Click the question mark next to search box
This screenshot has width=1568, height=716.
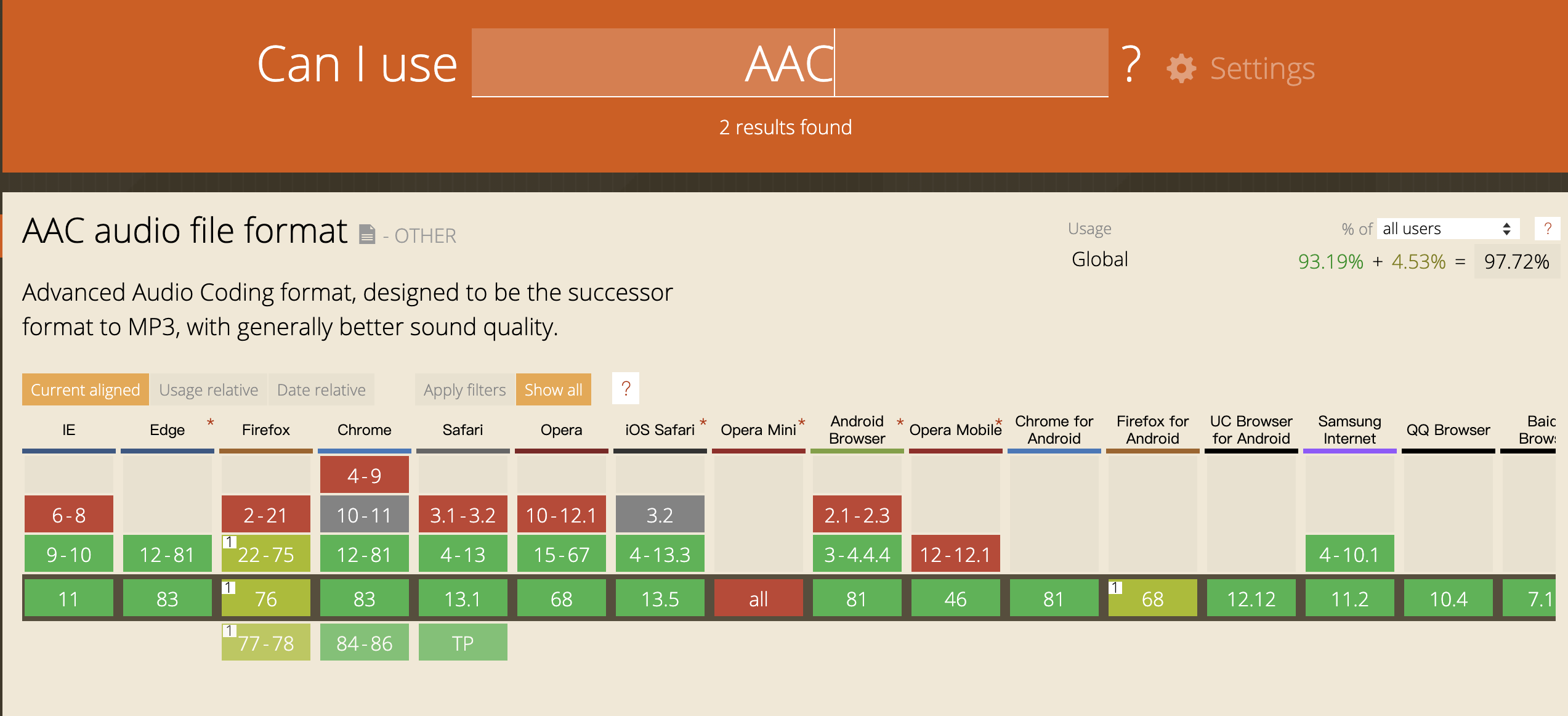click(x=1131, y=64)
